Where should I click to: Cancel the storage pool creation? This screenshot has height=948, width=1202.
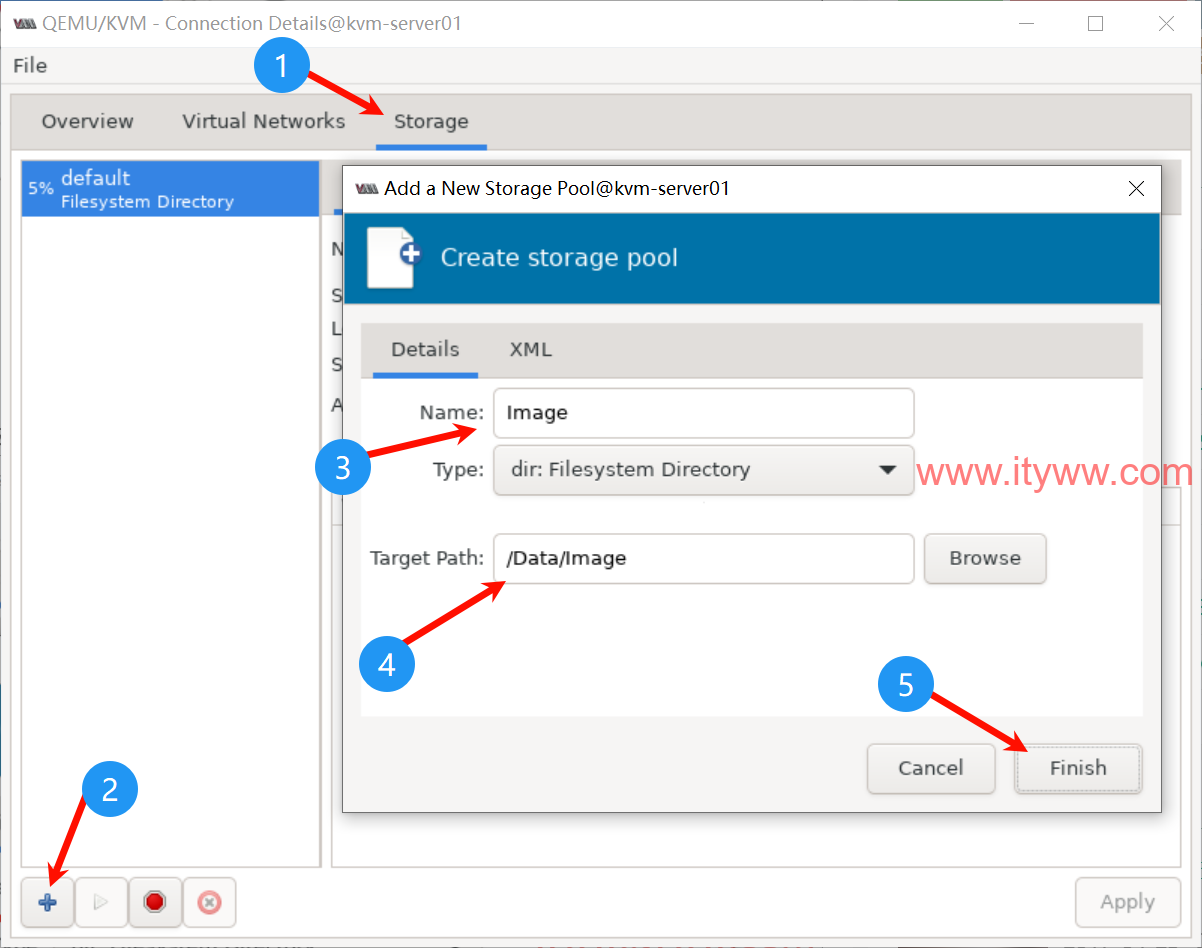tap(931, 768)
